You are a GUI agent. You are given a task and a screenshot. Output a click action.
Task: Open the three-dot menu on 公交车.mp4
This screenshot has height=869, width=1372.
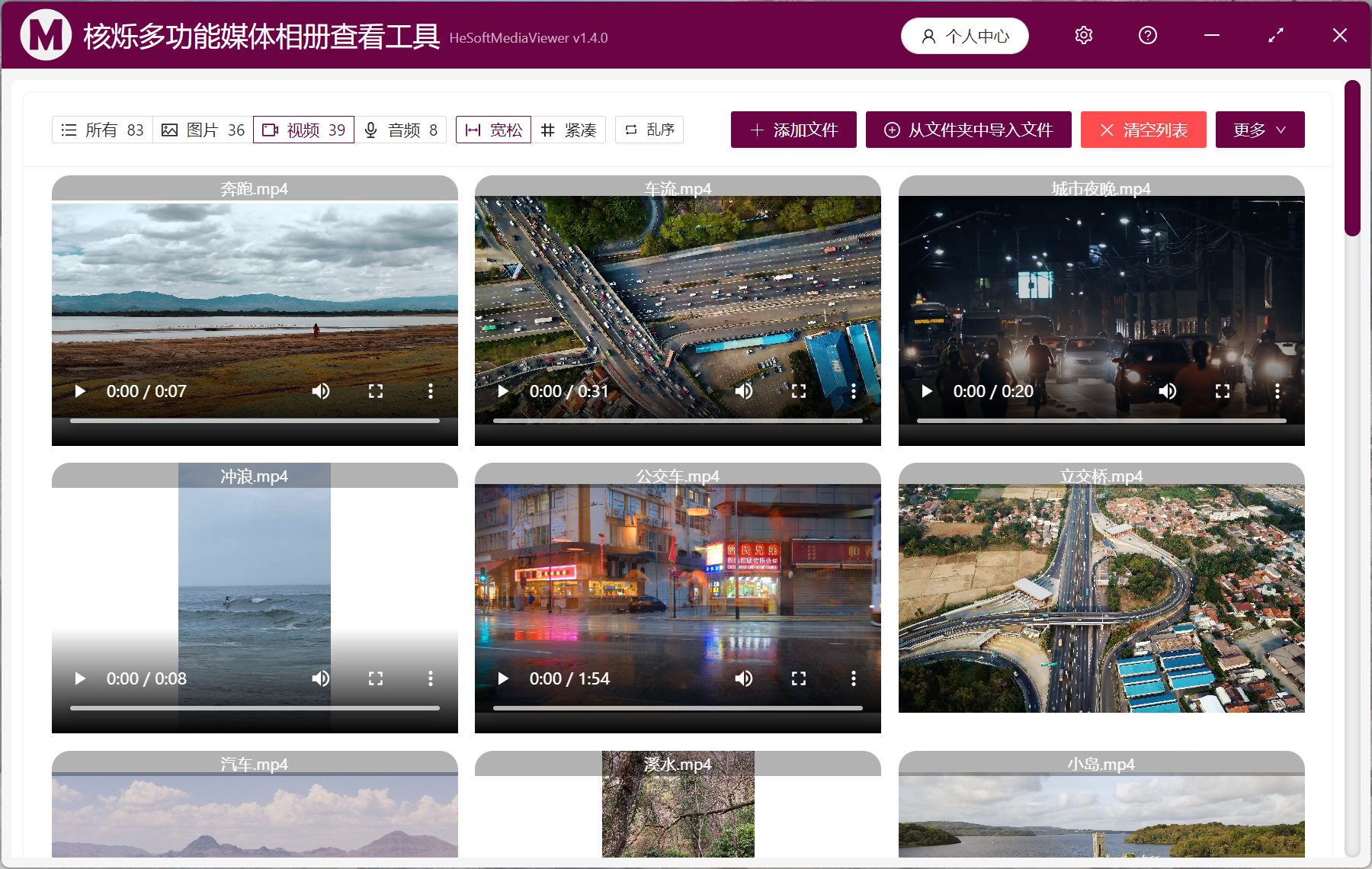click(853, 678)
